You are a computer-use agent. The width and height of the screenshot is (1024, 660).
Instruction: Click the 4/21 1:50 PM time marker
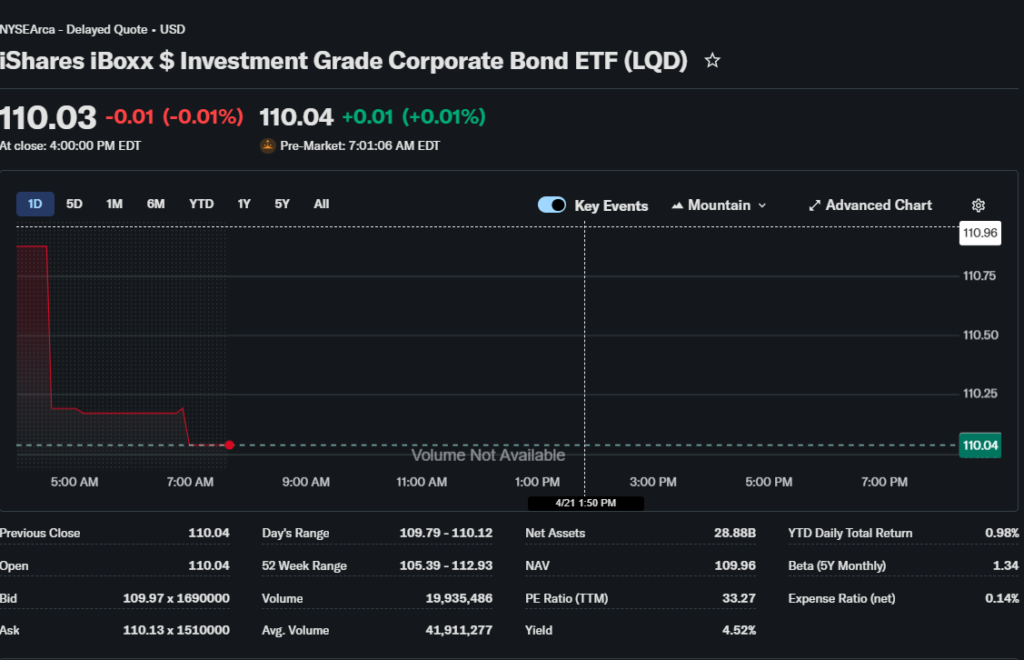[585, 503]
